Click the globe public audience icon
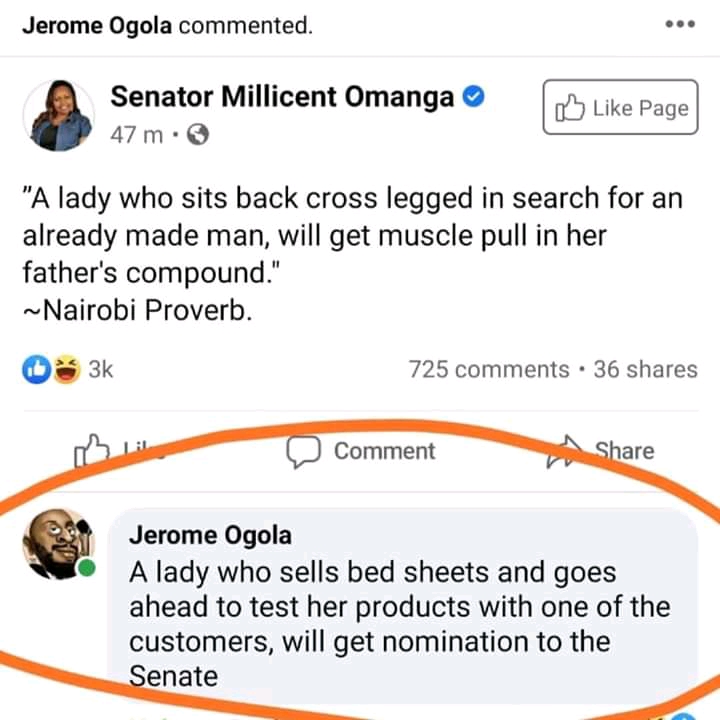The width and height of the screenshot is (720, 720). (198, 134)
